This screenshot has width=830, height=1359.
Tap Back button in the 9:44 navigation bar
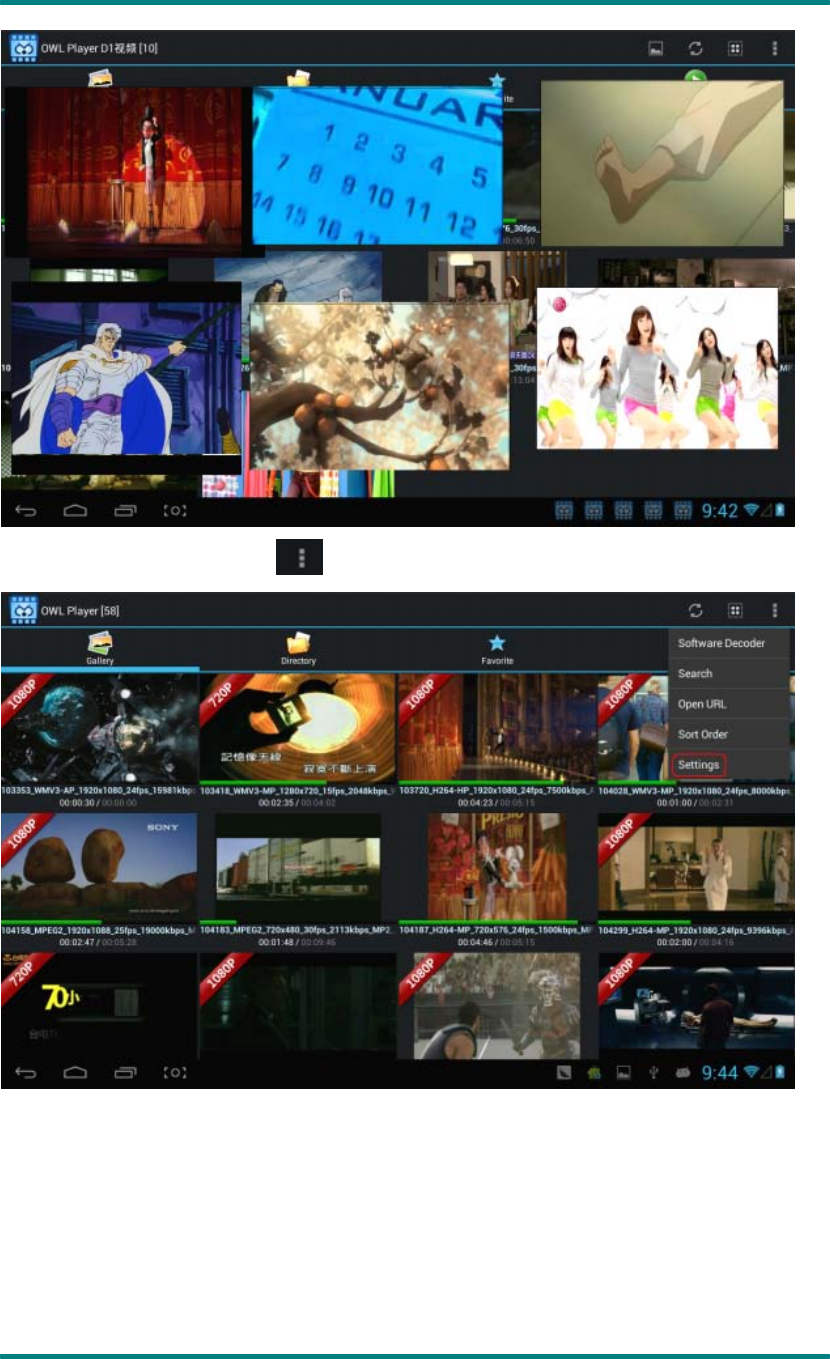(28, 1072)
